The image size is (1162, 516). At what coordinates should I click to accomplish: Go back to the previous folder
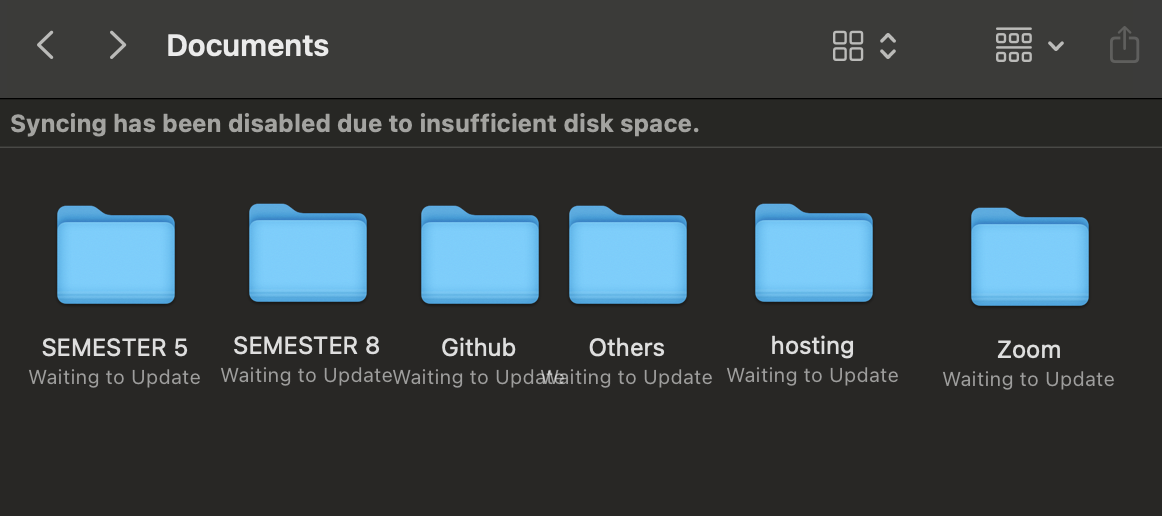tap(46, 45)
